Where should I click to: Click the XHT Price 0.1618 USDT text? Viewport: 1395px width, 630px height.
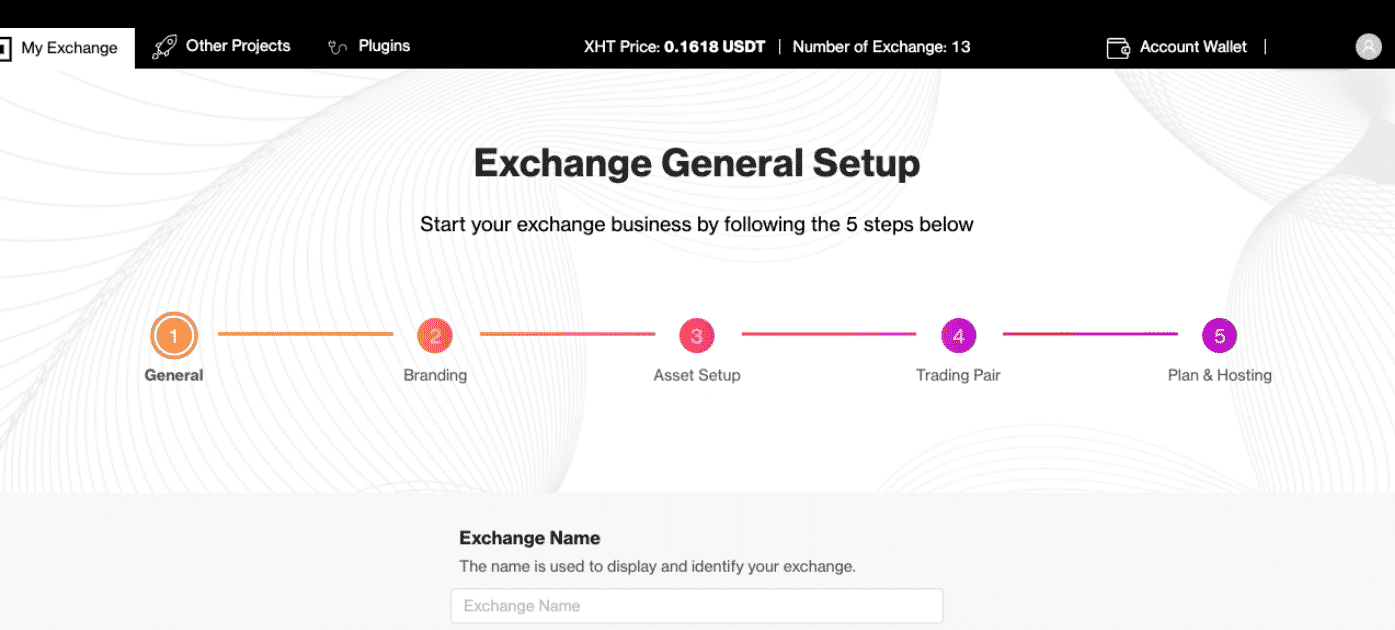674,47
